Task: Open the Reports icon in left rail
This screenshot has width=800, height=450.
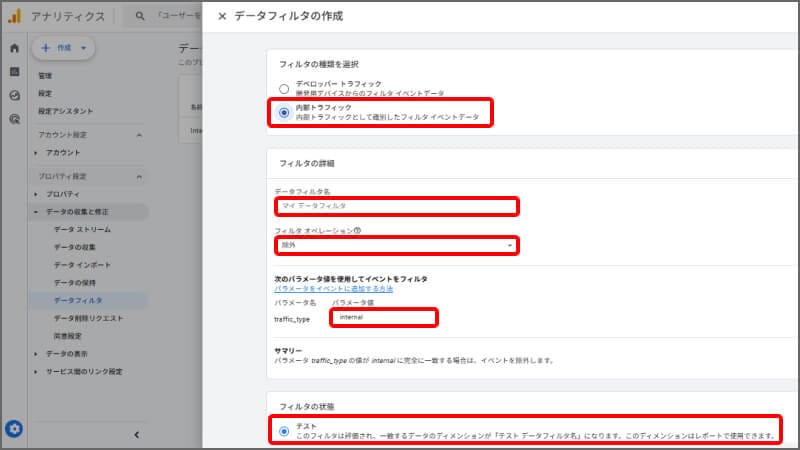Action: click(14, 72)
